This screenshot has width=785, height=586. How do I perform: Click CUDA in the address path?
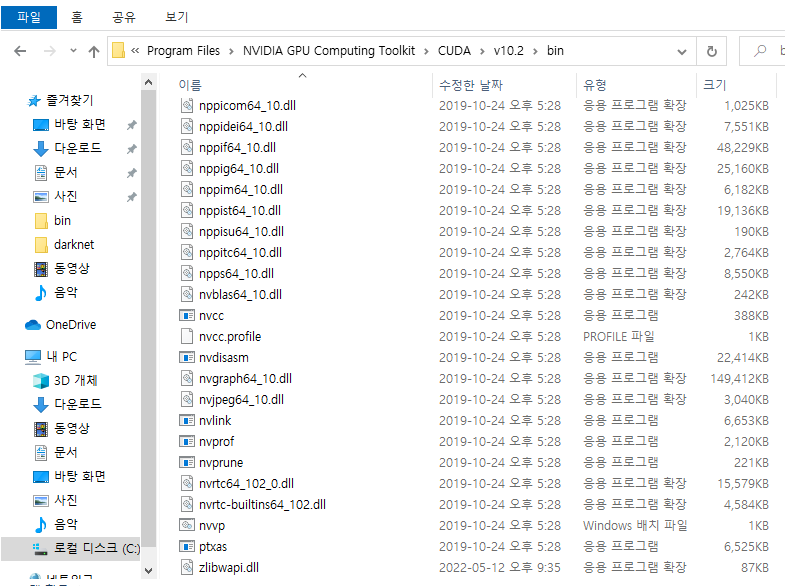(454, 51)
